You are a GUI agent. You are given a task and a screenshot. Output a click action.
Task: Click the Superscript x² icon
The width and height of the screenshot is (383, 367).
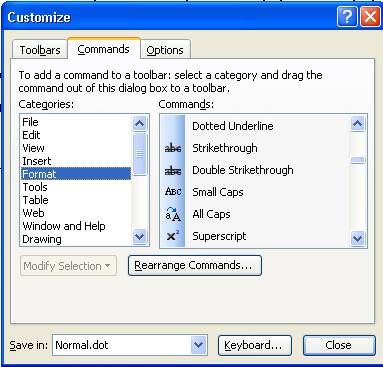click(x=172, y=236)
